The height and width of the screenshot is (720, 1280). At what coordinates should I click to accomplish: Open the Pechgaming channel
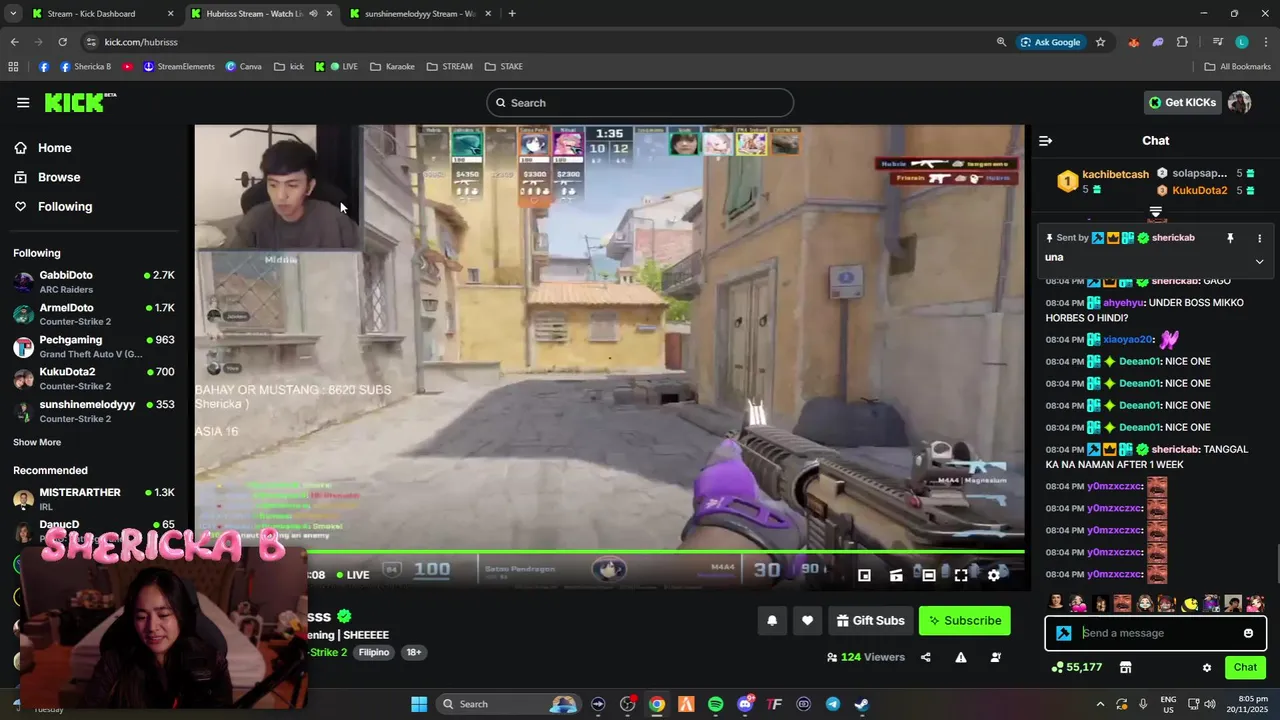tap(94, 346)
